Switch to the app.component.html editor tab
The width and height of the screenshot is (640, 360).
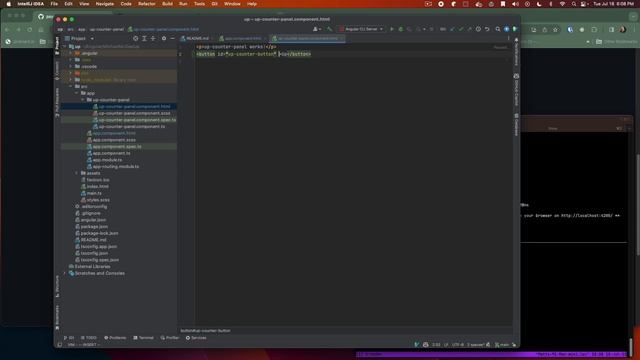(242, 38)
